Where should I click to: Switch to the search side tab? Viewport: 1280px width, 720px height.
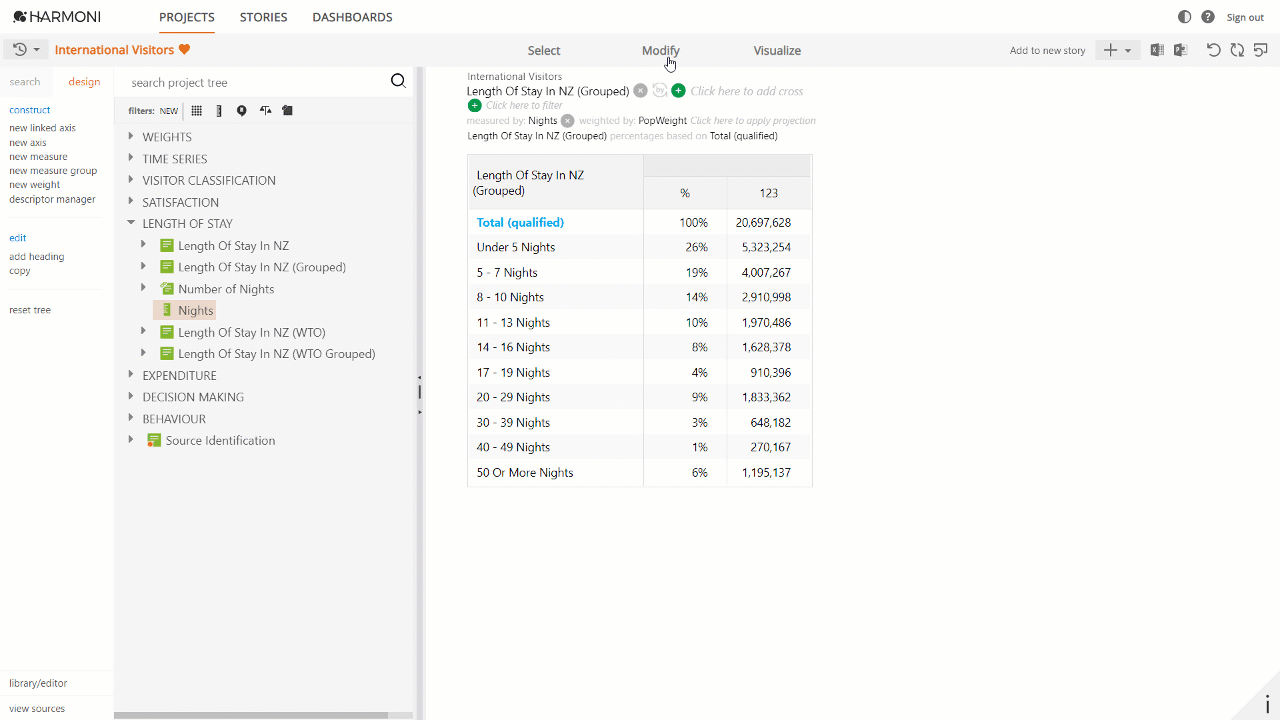coord(25,82)
